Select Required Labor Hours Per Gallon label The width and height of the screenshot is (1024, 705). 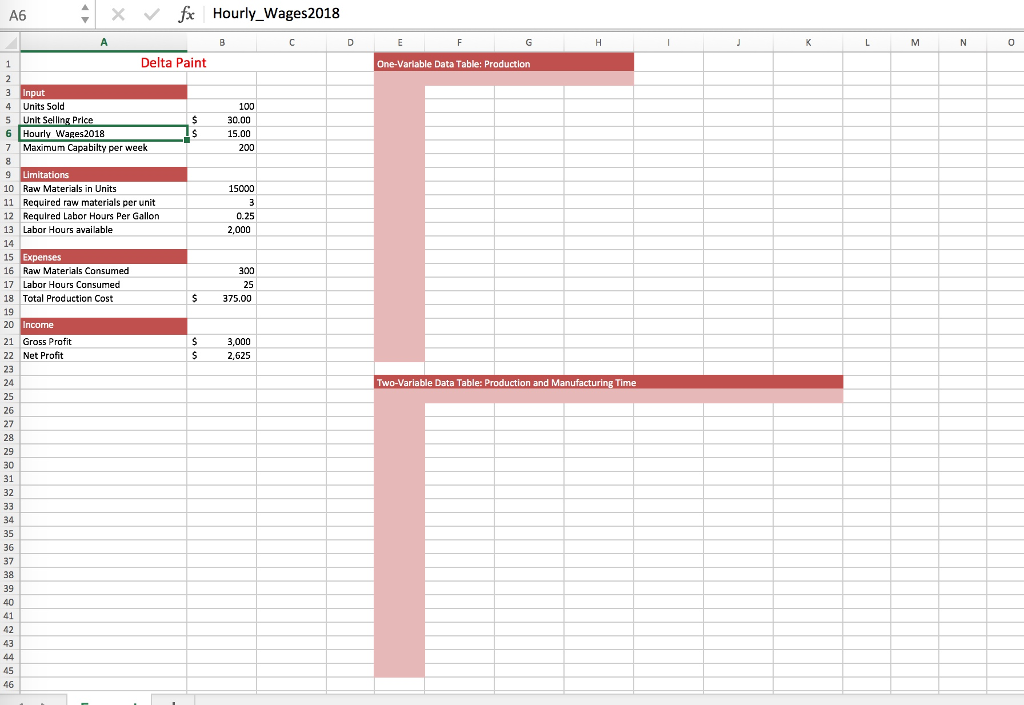104,216
